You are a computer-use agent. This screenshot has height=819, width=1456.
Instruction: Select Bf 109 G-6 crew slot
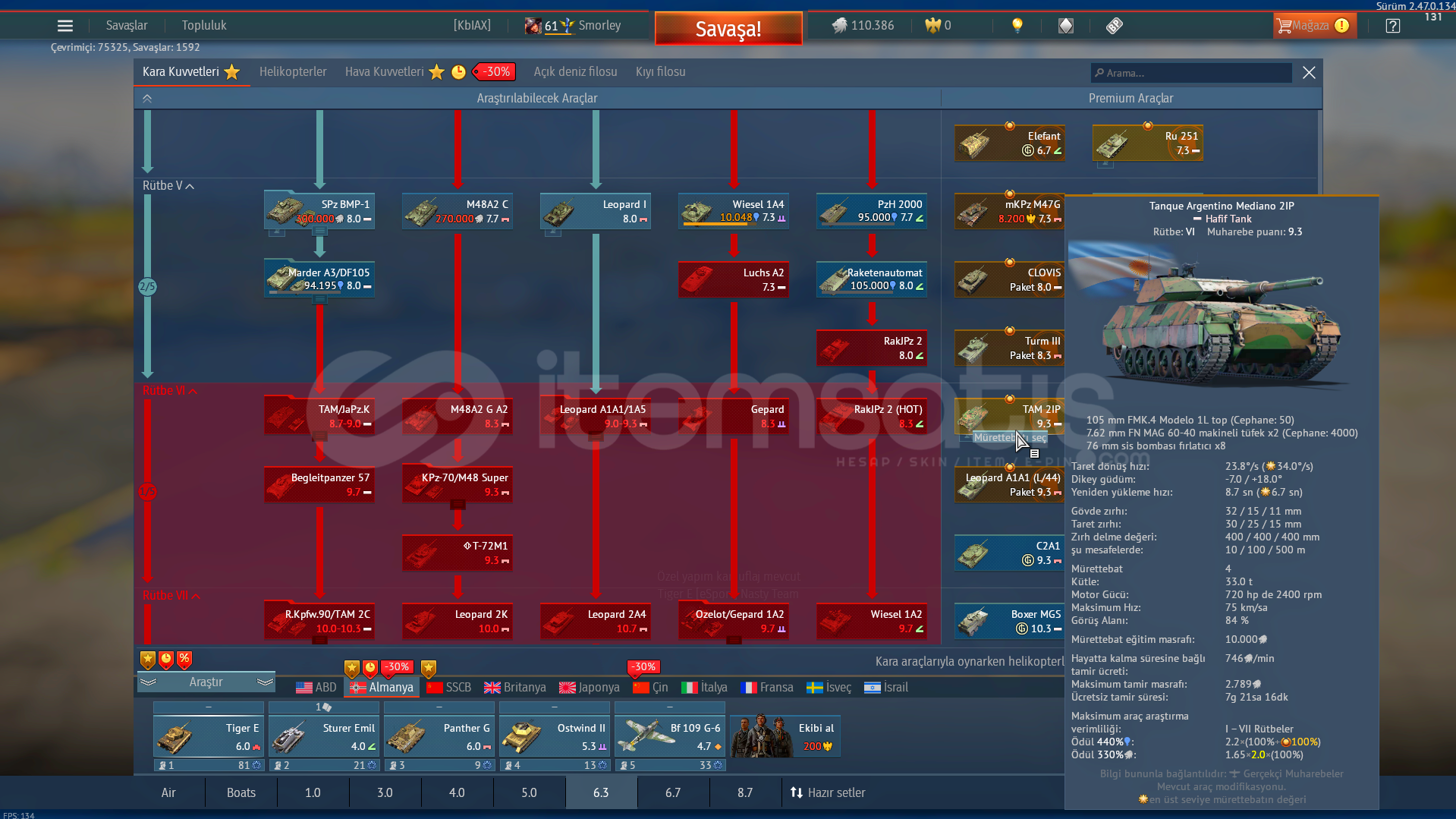pyautogui.click(x=670, y=736)
